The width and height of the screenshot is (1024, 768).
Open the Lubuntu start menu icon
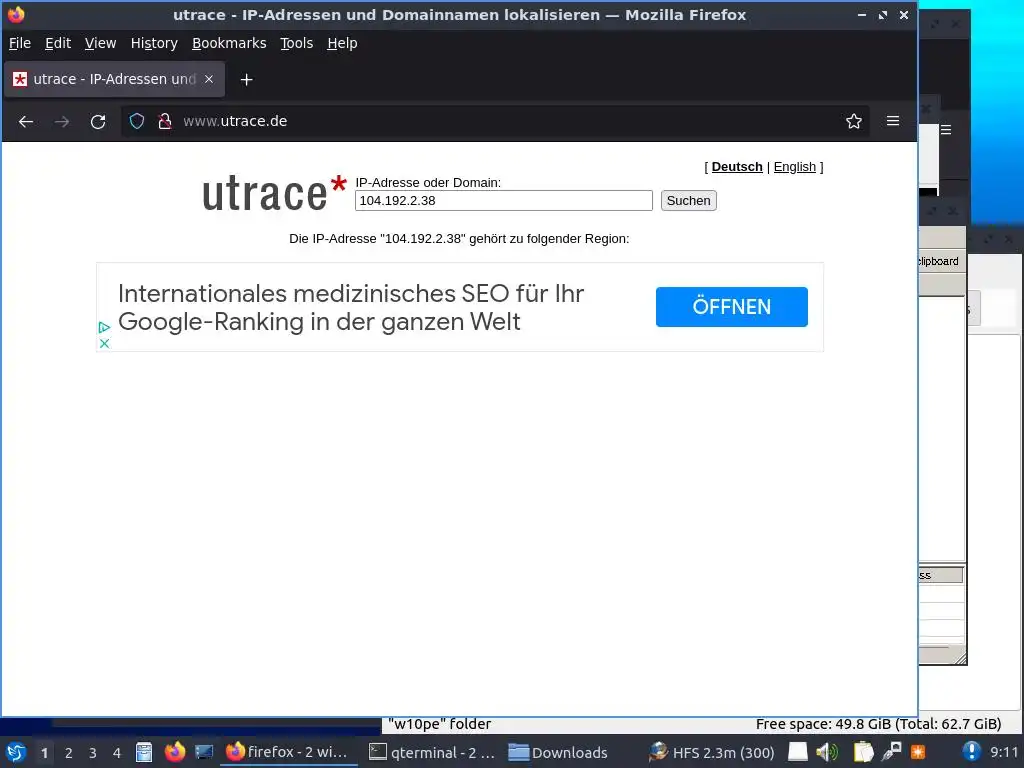click(16, 752)
